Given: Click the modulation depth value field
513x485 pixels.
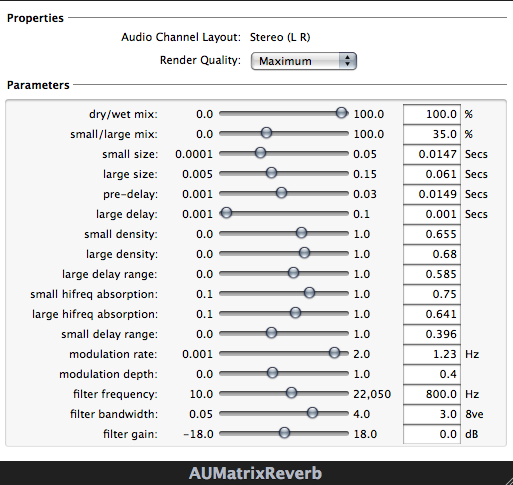Looking at the screenshot, I should point(432,374).
